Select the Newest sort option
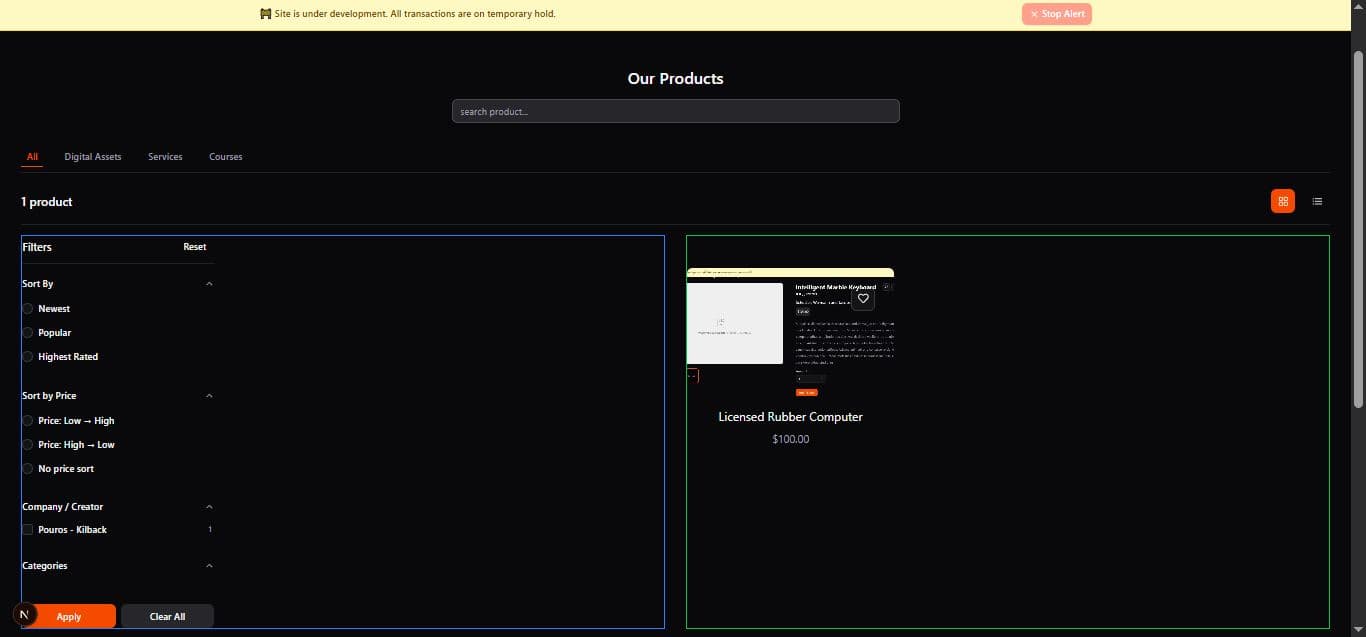Image resolution: width=1366 pixels, height=637 pixels. (28, 309)
